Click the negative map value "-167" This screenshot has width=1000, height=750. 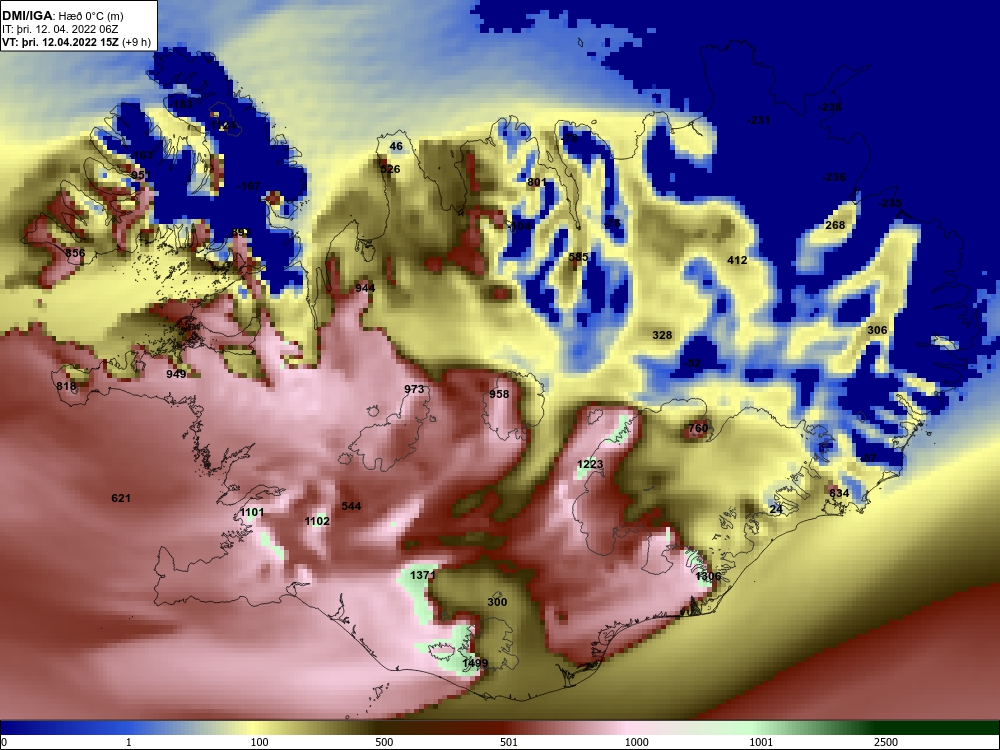tap(248, 186)
